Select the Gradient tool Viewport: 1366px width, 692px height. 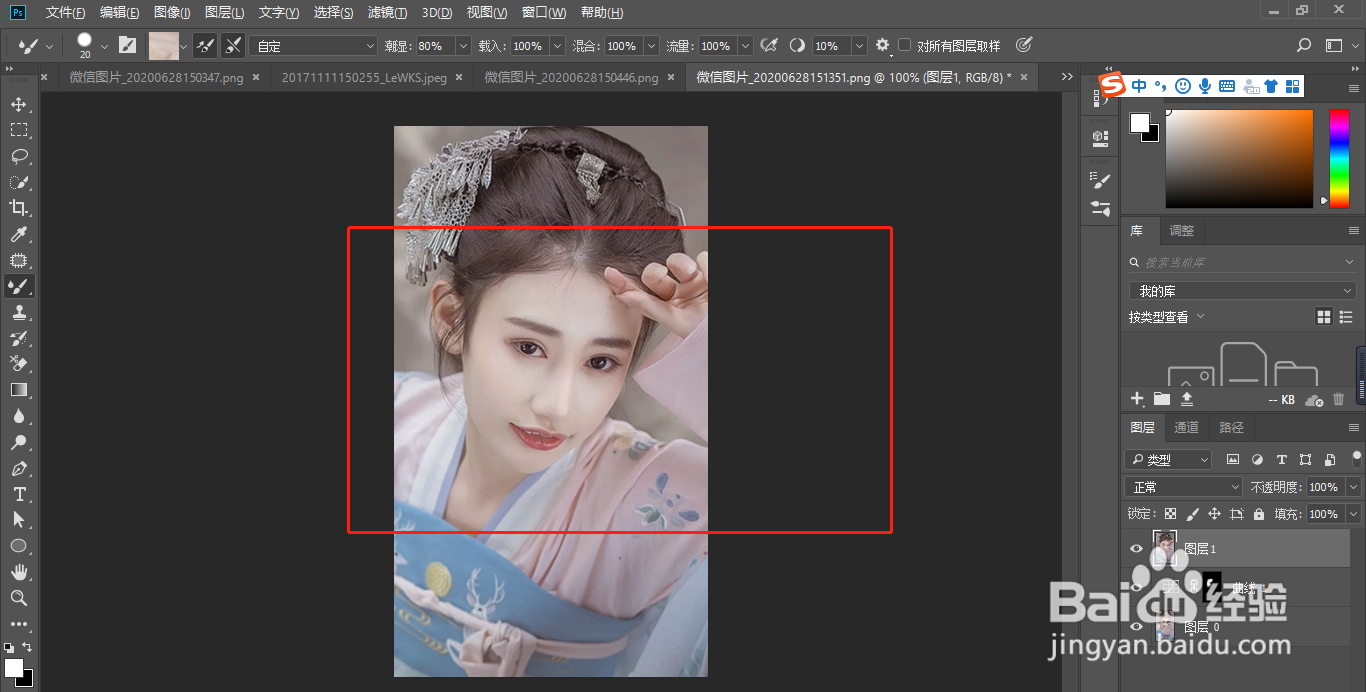[18, 390]
